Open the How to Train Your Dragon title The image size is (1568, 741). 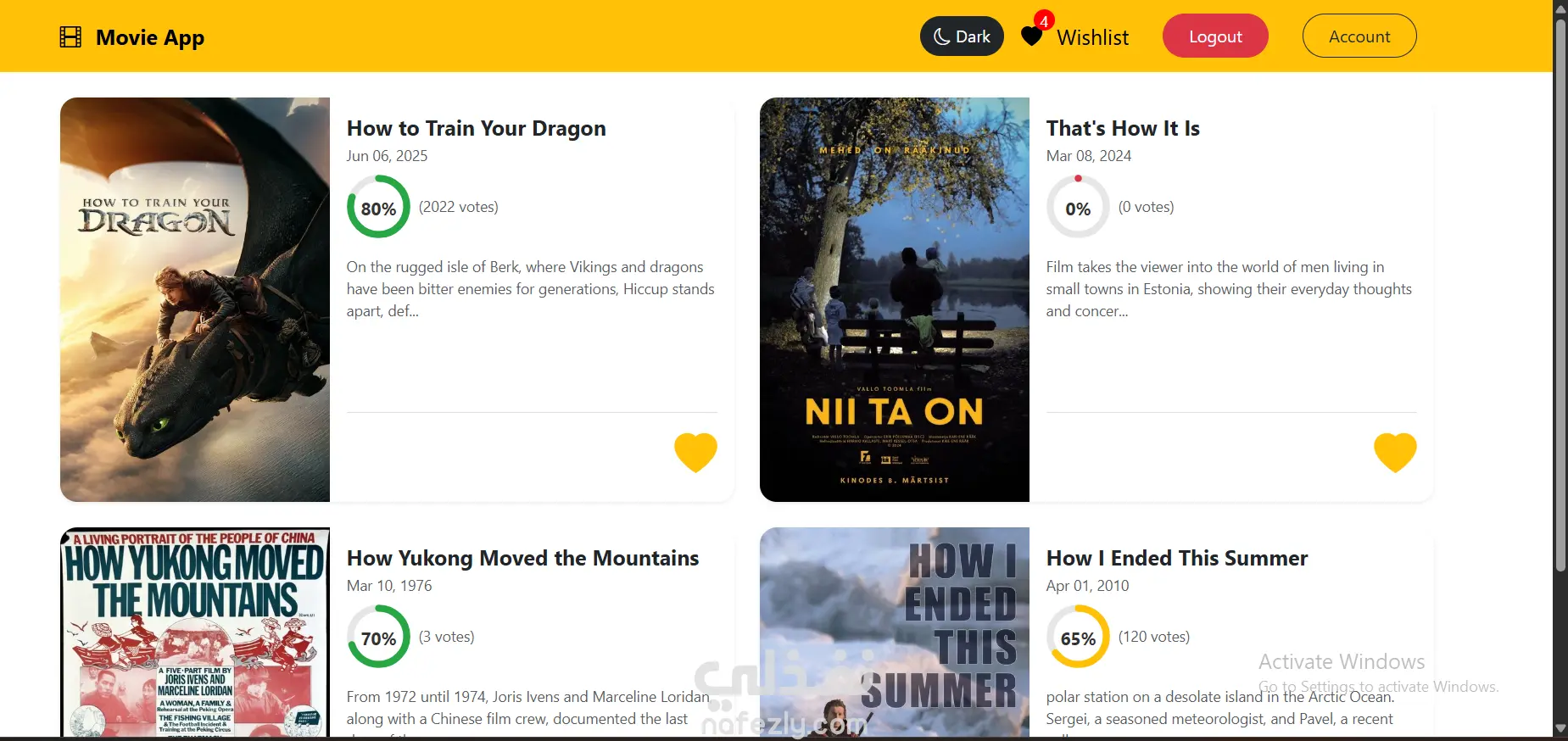coord(476,128)
